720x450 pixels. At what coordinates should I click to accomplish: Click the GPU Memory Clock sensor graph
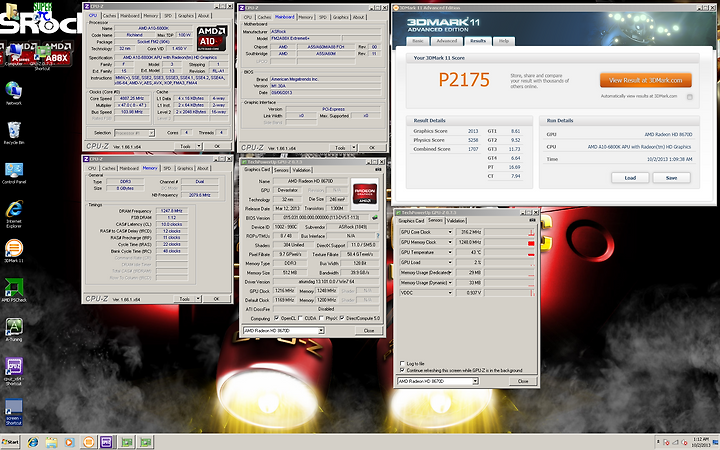pos(510,242)
